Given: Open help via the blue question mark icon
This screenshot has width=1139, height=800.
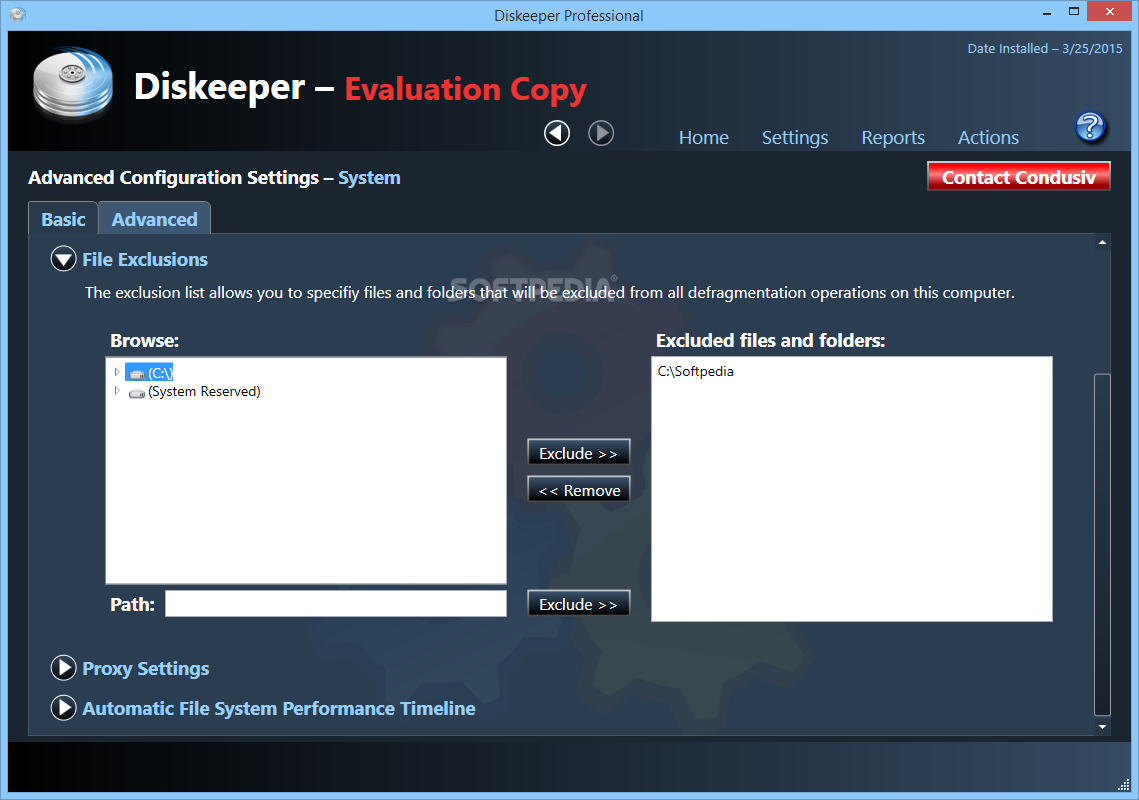Looking at the screenshot, I should pyautogui.click(x=1090, y=127).
